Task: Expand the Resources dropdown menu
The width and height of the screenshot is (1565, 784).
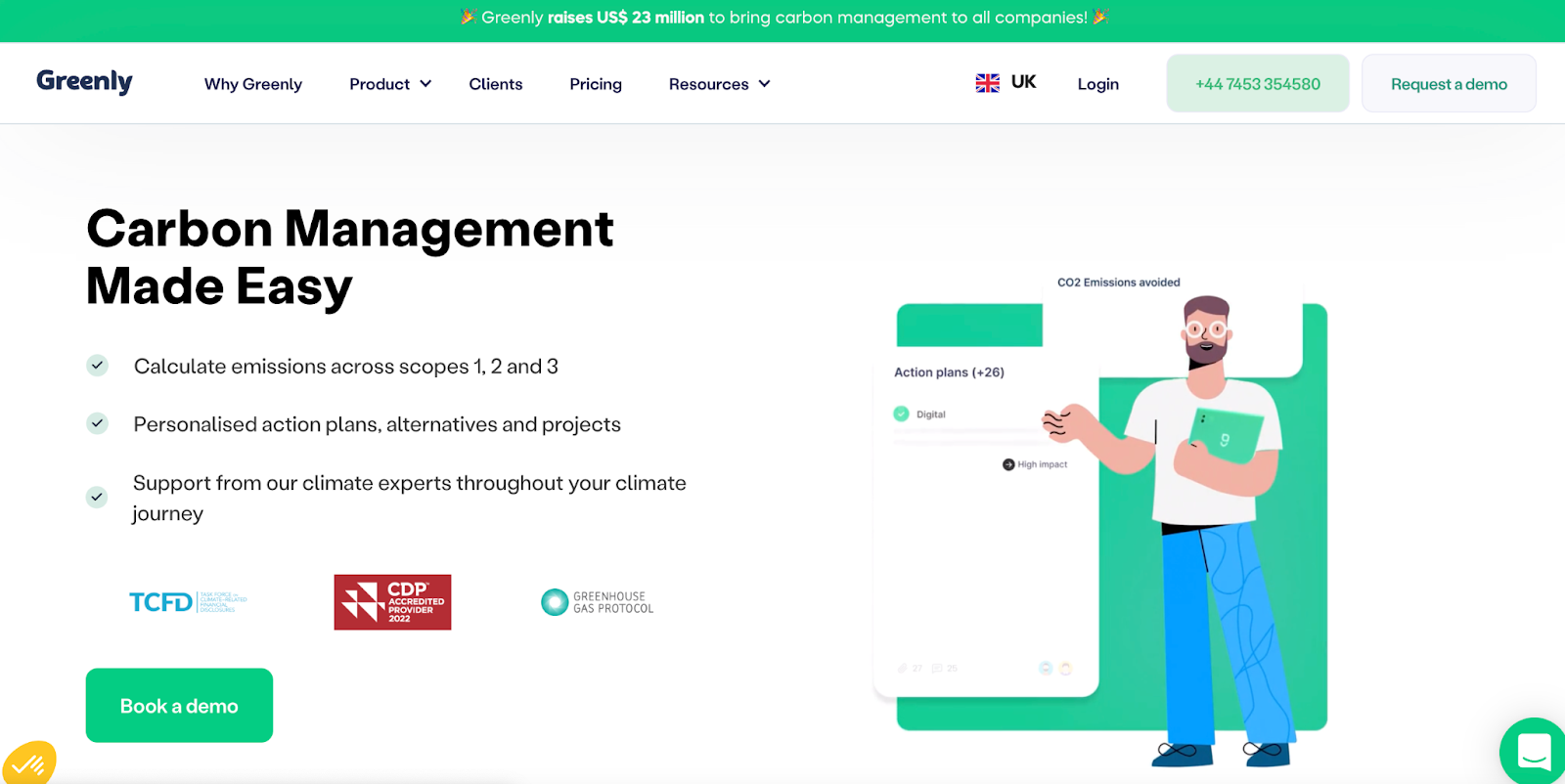Action: [720, 84]
